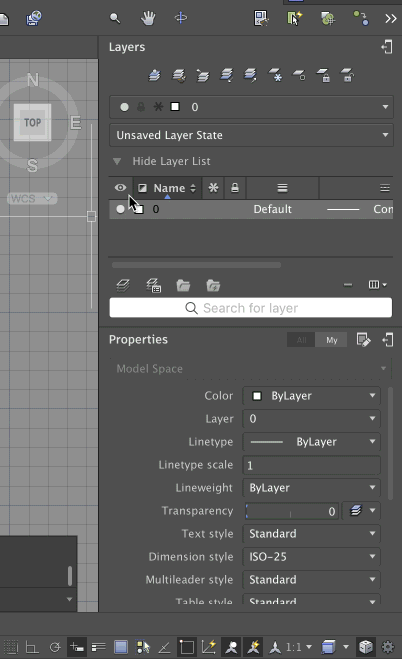Click Make Object's Layer Current icon

point(155,76)
